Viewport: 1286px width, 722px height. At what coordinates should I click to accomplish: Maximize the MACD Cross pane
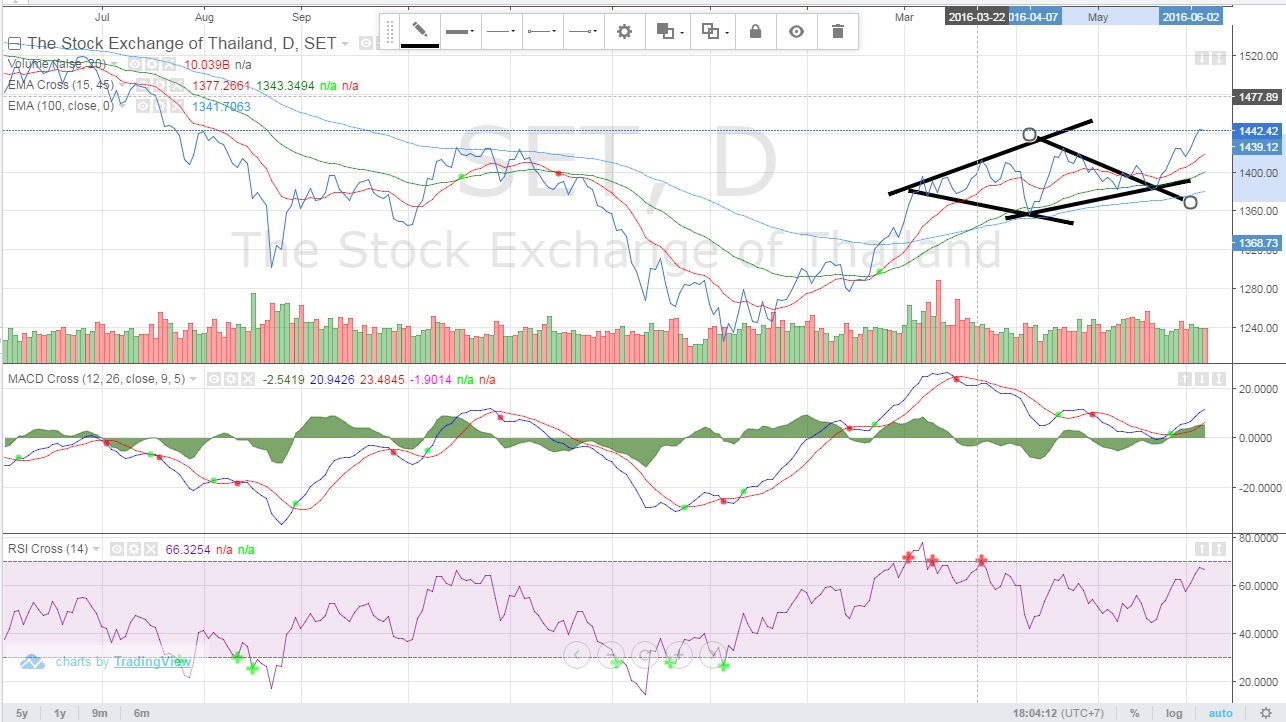point(1219,379)
